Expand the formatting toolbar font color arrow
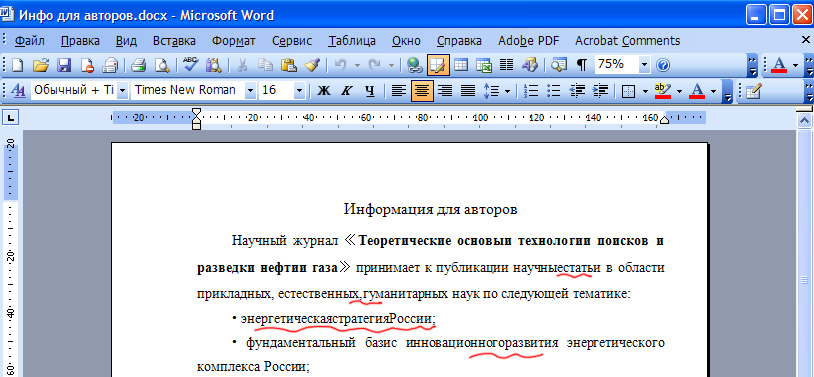Viewport: 814px width, 377px height. 713,91
